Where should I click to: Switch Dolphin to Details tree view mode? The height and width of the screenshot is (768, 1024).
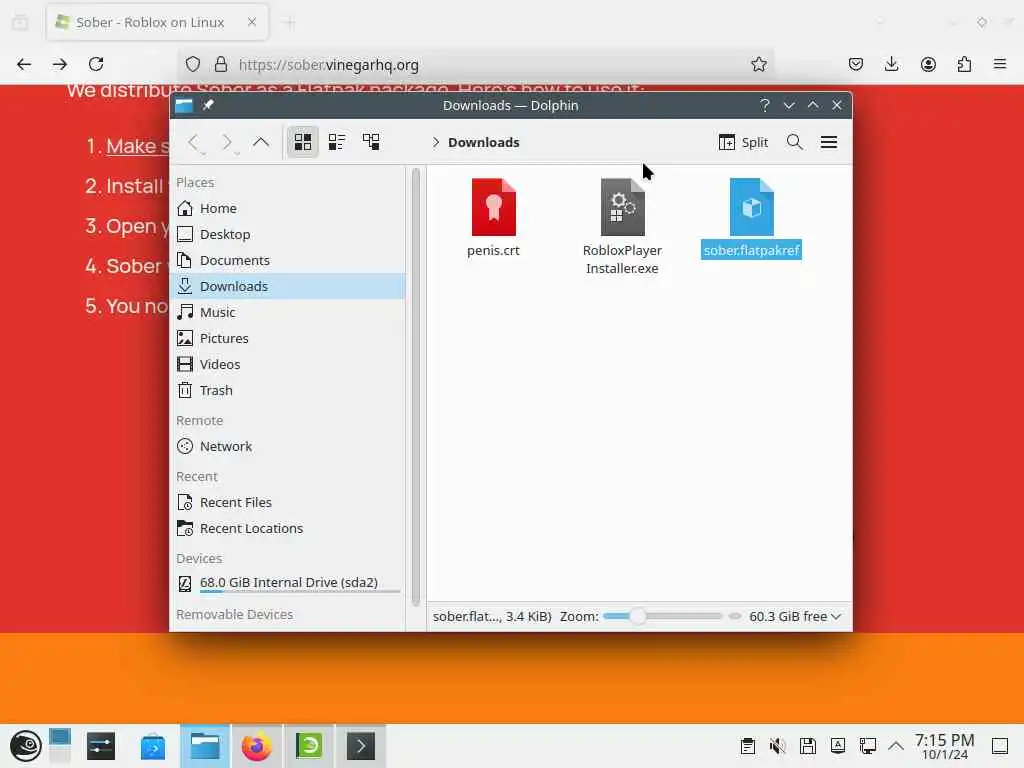[x=371, y=142]
